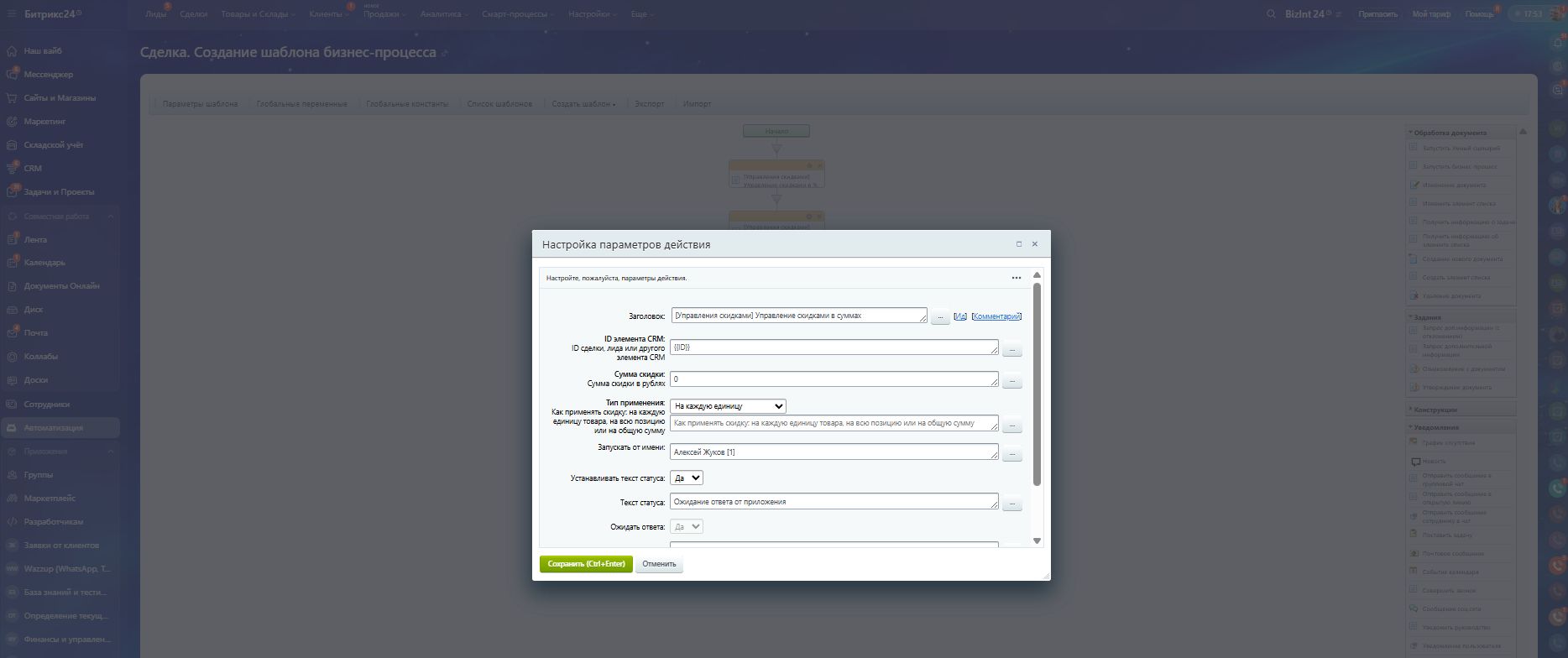Click the Маркетинг target icon
1568x658 pixels.
point(12,122)
